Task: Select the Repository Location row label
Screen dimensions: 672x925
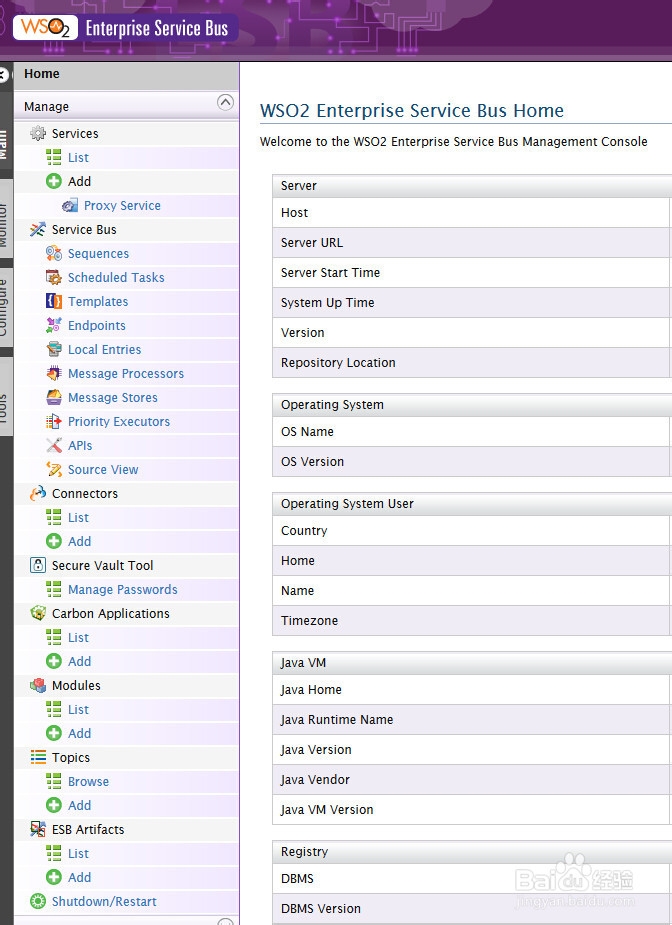Action: click(338, 363)
